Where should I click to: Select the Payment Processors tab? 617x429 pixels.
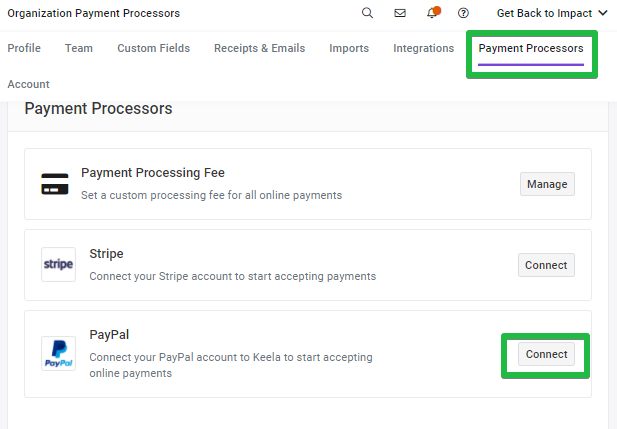pyautogui.click(x=531, y=48)
